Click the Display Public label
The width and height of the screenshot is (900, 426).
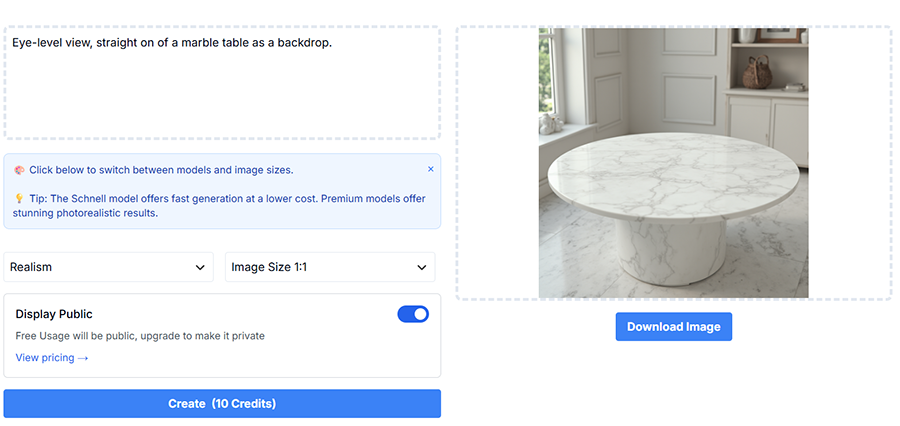[54, 314]
